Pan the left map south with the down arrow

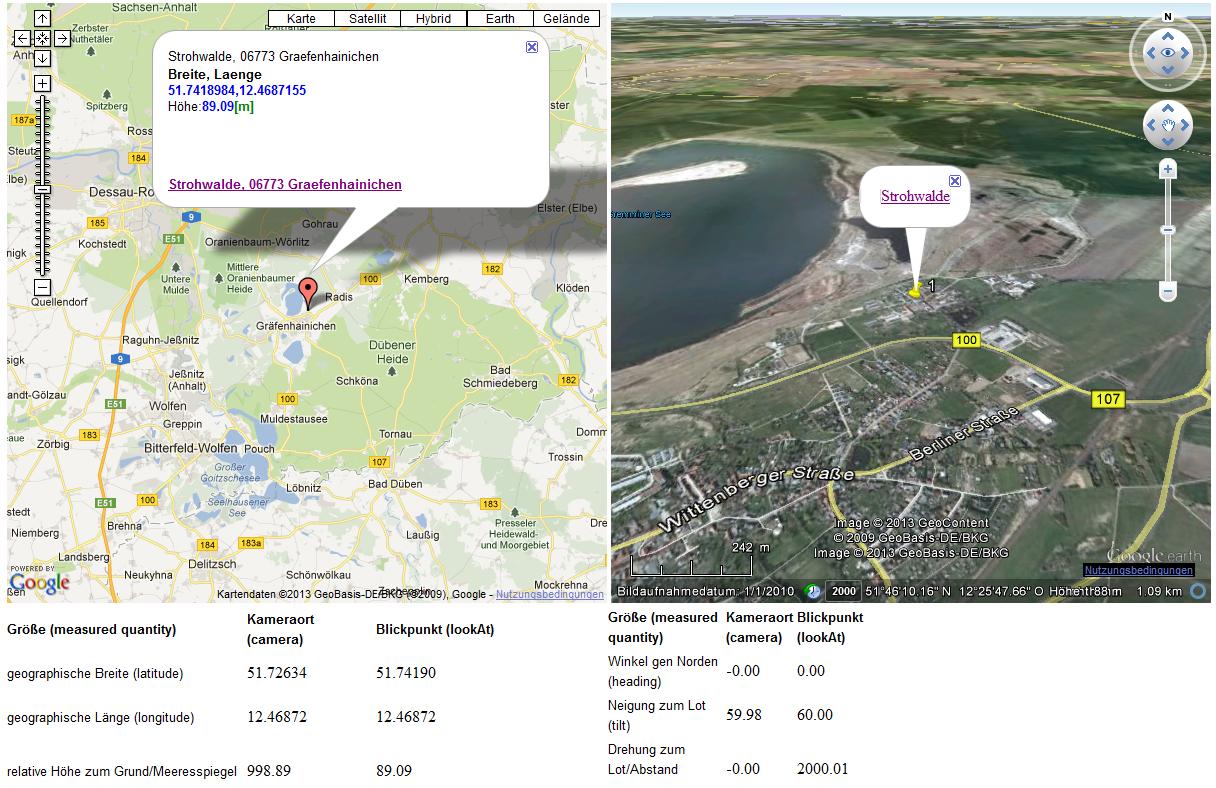(42, 58)
